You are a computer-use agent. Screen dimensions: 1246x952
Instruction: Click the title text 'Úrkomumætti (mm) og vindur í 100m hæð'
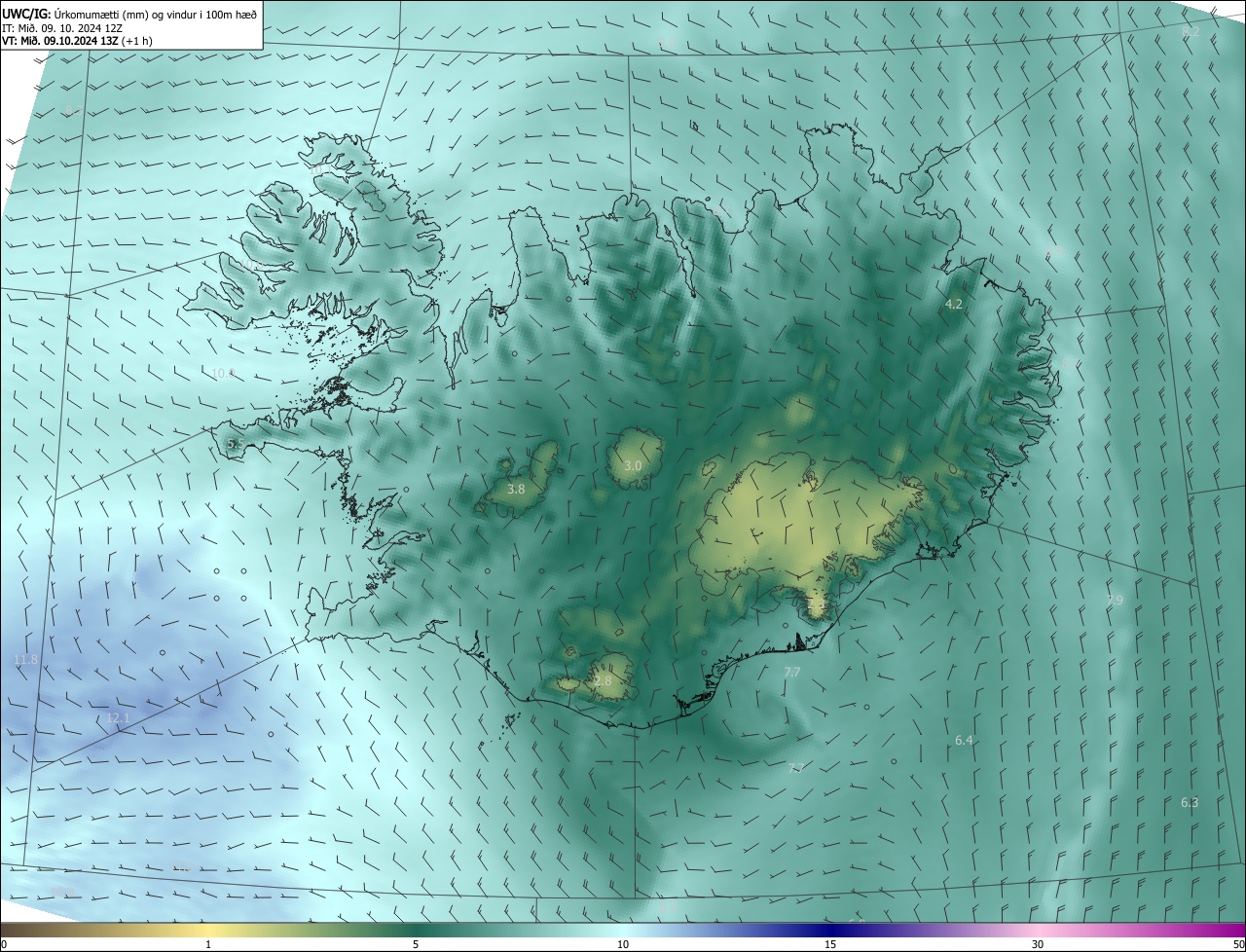[156, 14]
